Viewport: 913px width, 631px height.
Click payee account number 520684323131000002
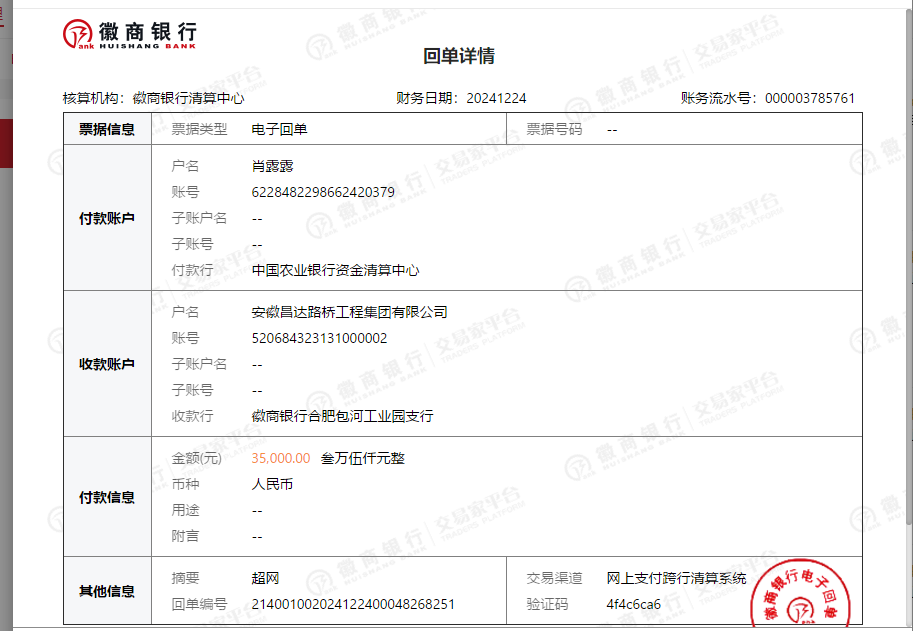pos(319,338)
